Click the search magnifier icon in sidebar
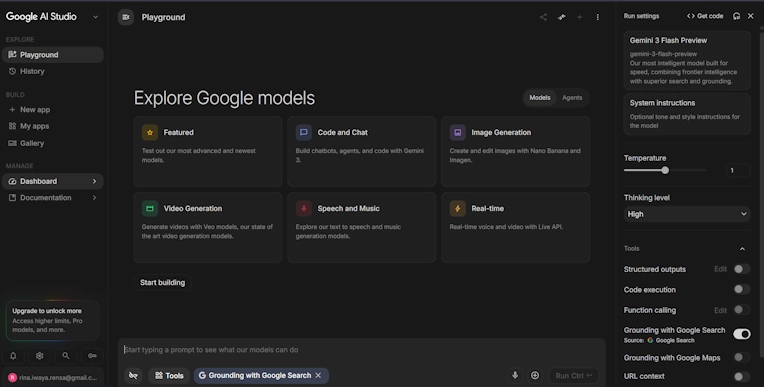 pyautogui.click(x=66, y=356)
